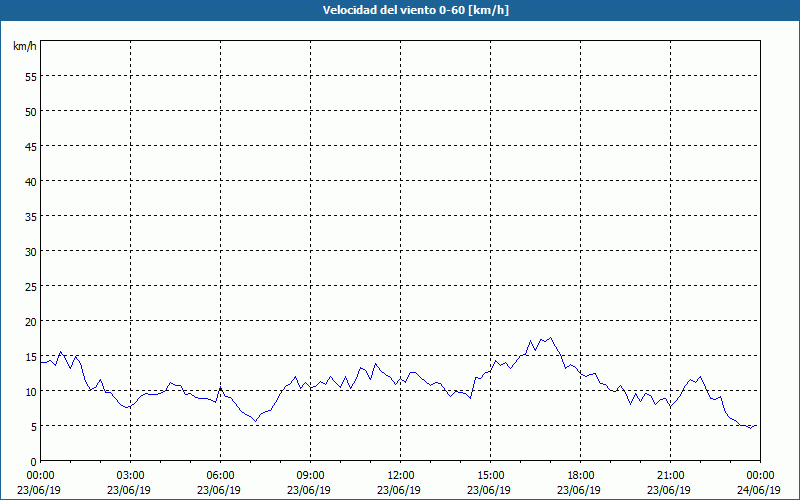The width and height of the screenshot is (800, 500).
Task: Select the y-axis tick label "10"
Action: pos(30,392)
